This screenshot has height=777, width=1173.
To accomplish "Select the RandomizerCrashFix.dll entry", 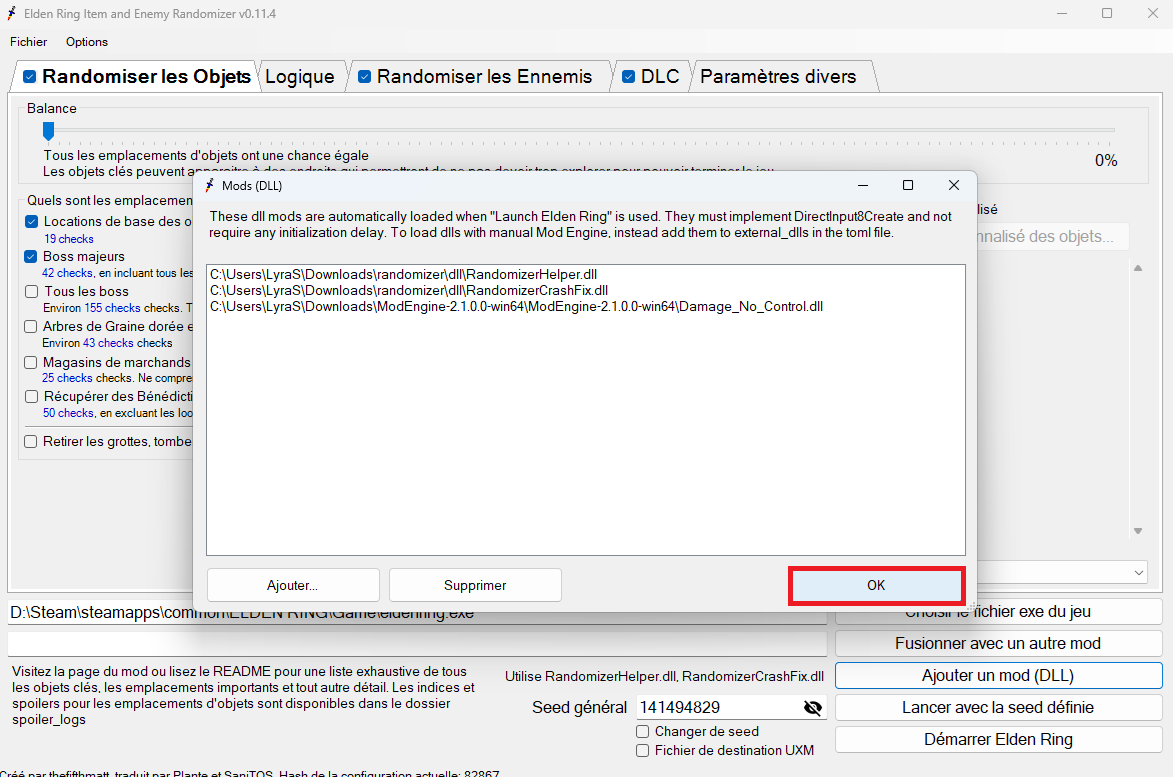I will pyautogui.click(x=408, y=290).
